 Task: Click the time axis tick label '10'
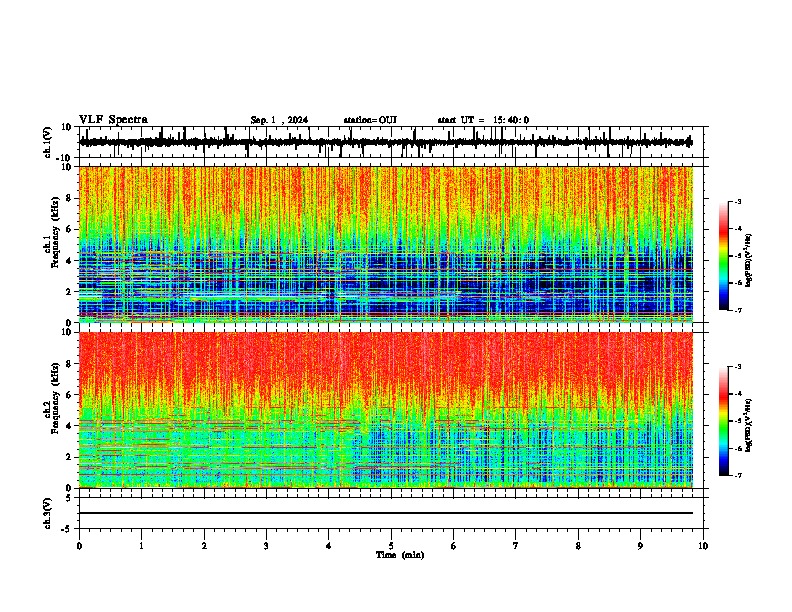703,546
